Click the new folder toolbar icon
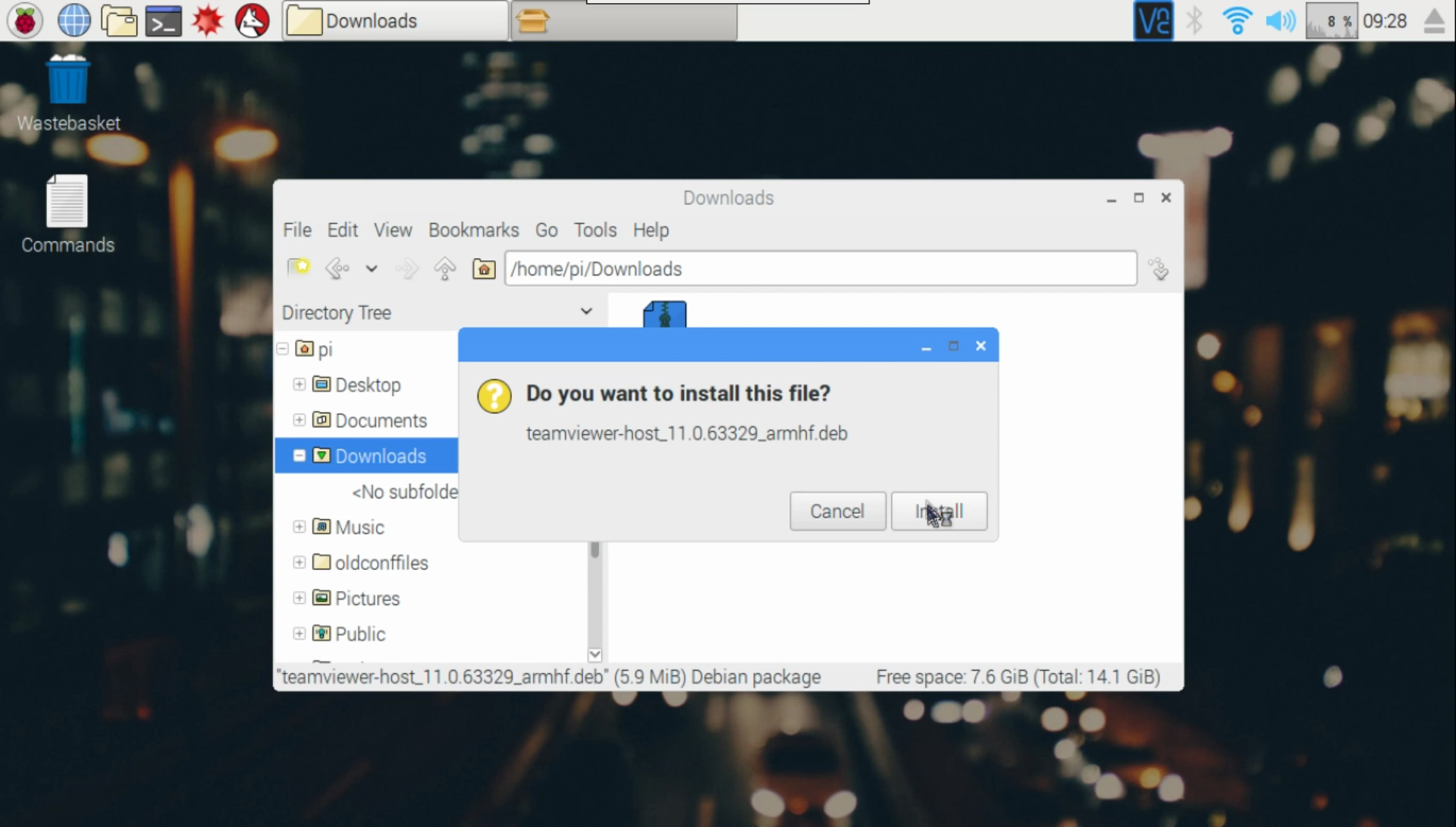 [298, 268]
